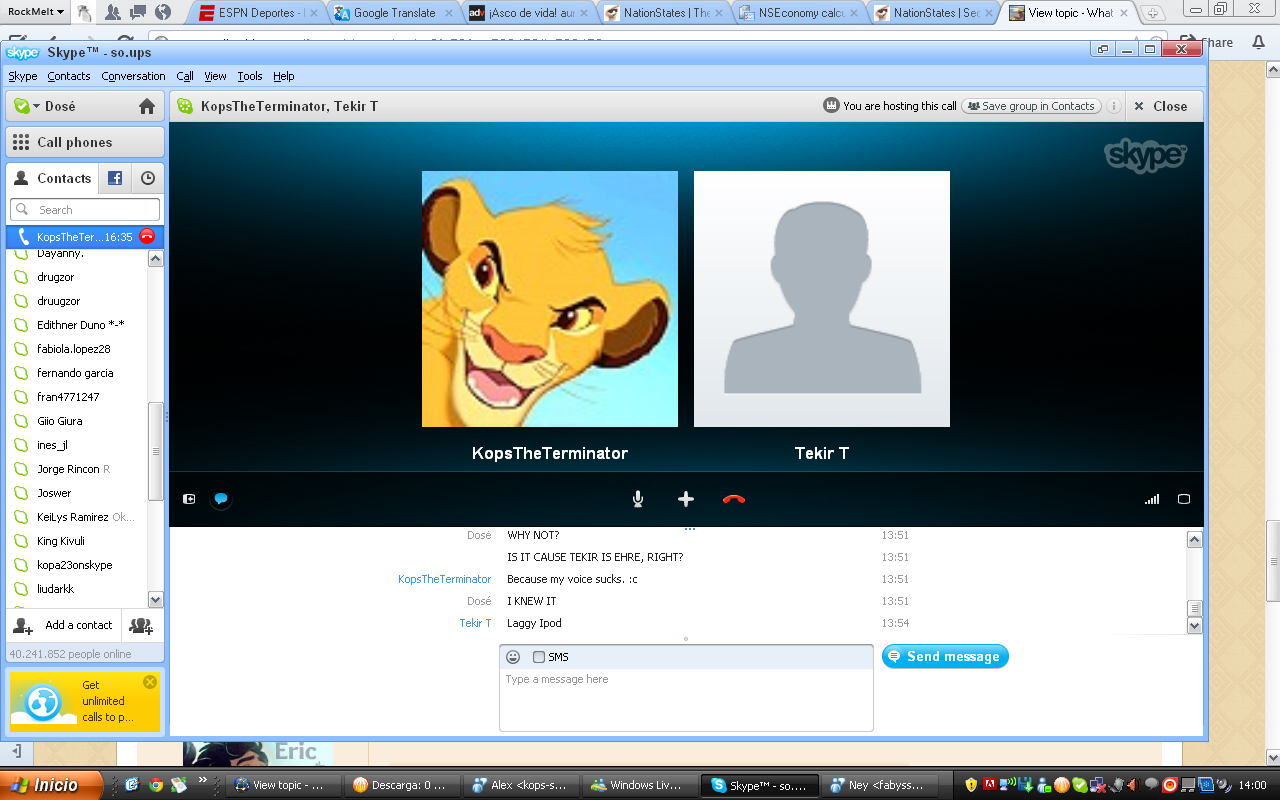Toggle the chat bubble to hide messages
This screenshot has height=800, width=1280.
(x=221, y=499)
